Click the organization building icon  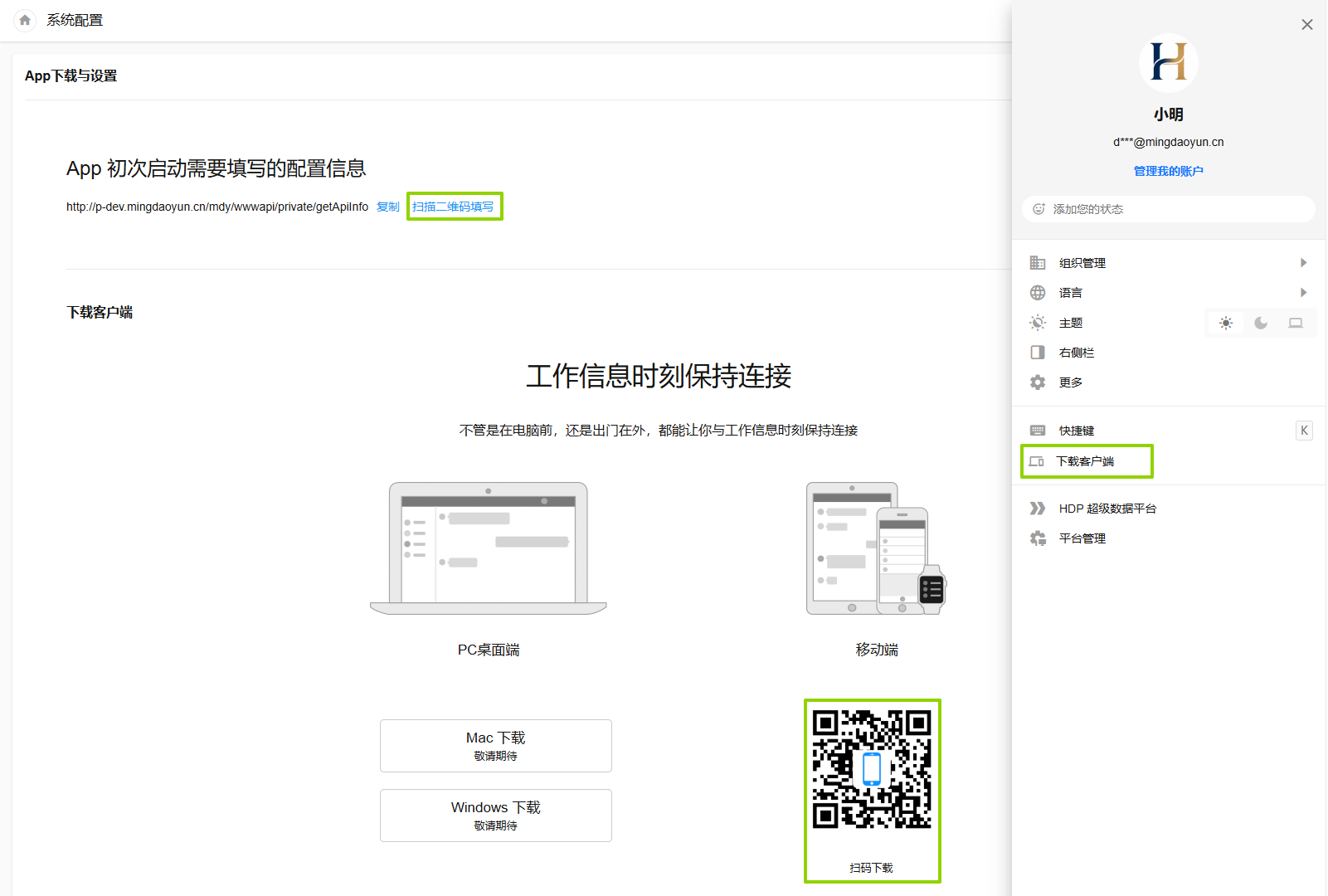pos(1038,263)
